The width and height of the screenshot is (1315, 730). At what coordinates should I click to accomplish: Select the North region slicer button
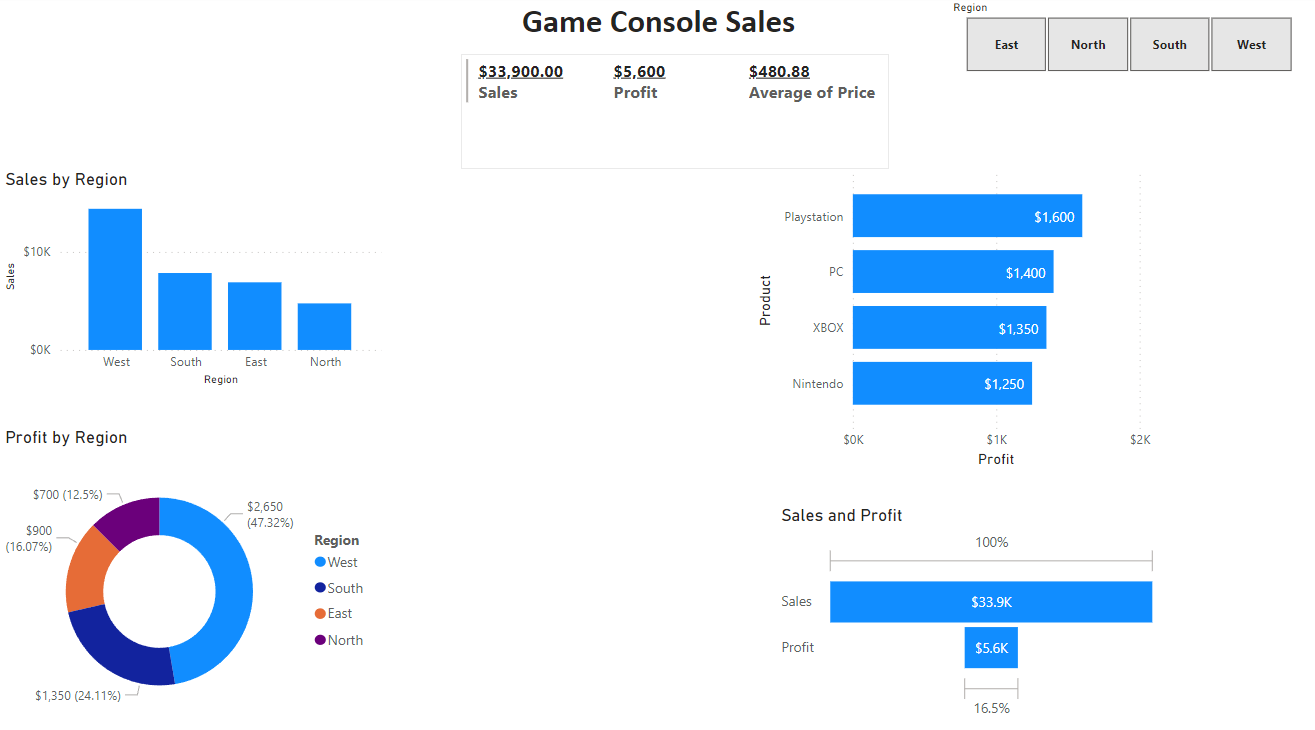coord(1087,44)
